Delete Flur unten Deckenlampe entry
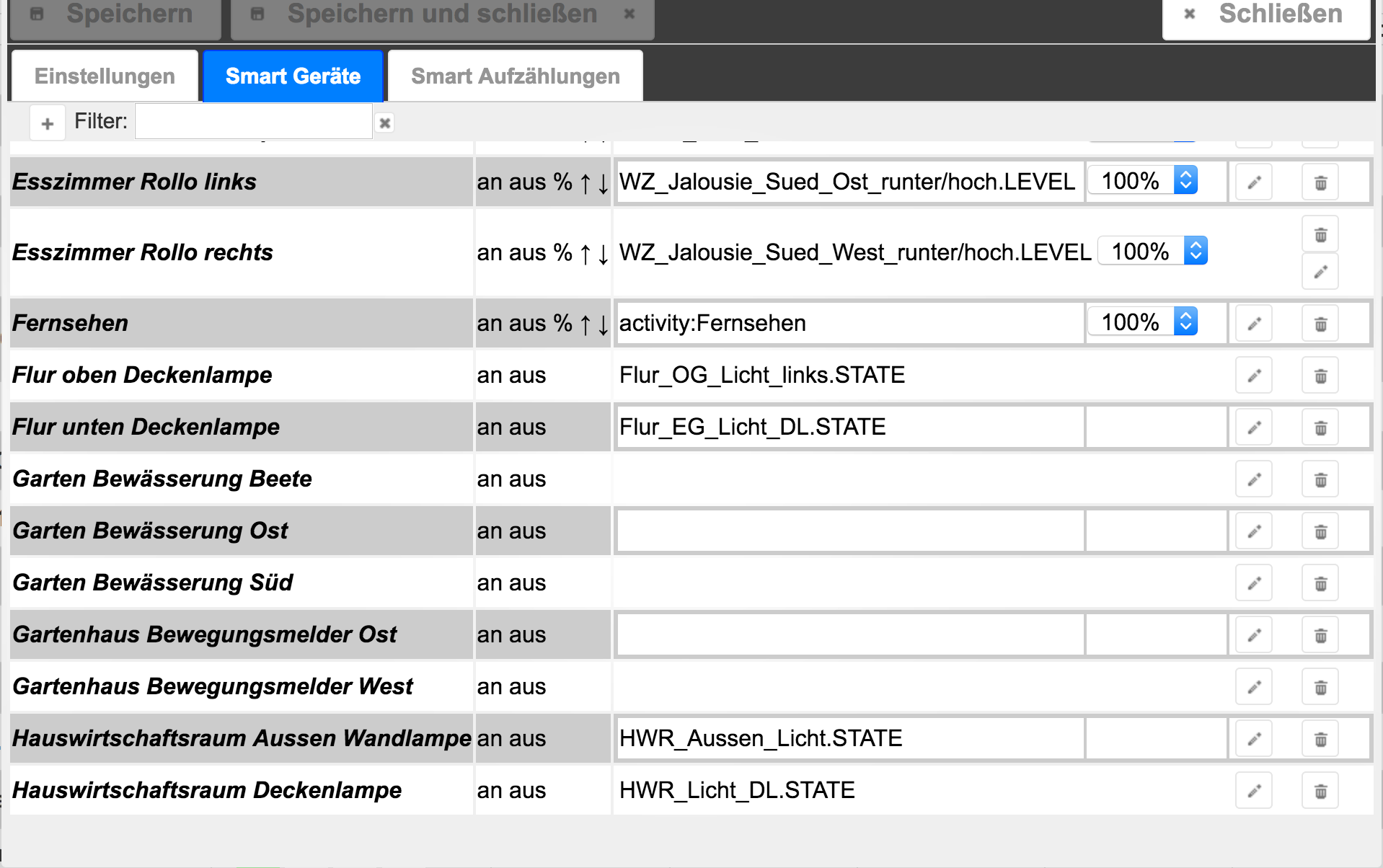Viewport: 1383px width, 868px height. click(x=1320, y=428)
